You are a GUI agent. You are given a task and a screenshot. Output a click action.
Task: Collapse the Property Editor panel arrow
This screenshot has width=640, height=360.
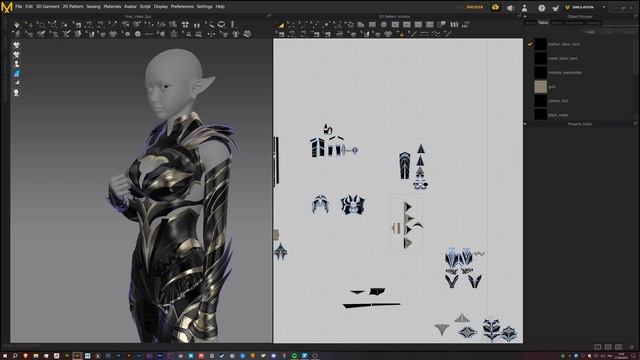pyautogui.click(x=525, y=124)
